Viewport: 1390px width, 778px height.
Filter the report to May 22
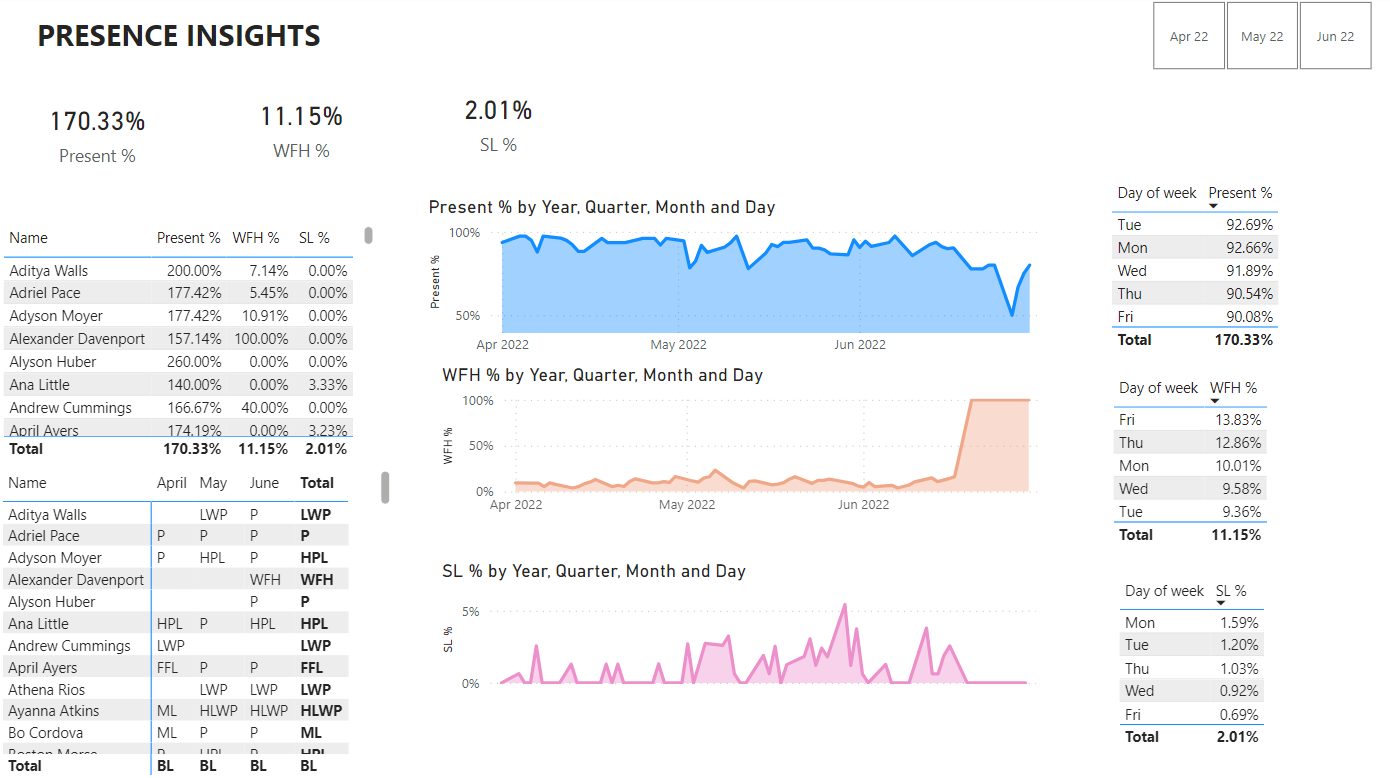coord(1262,35)
